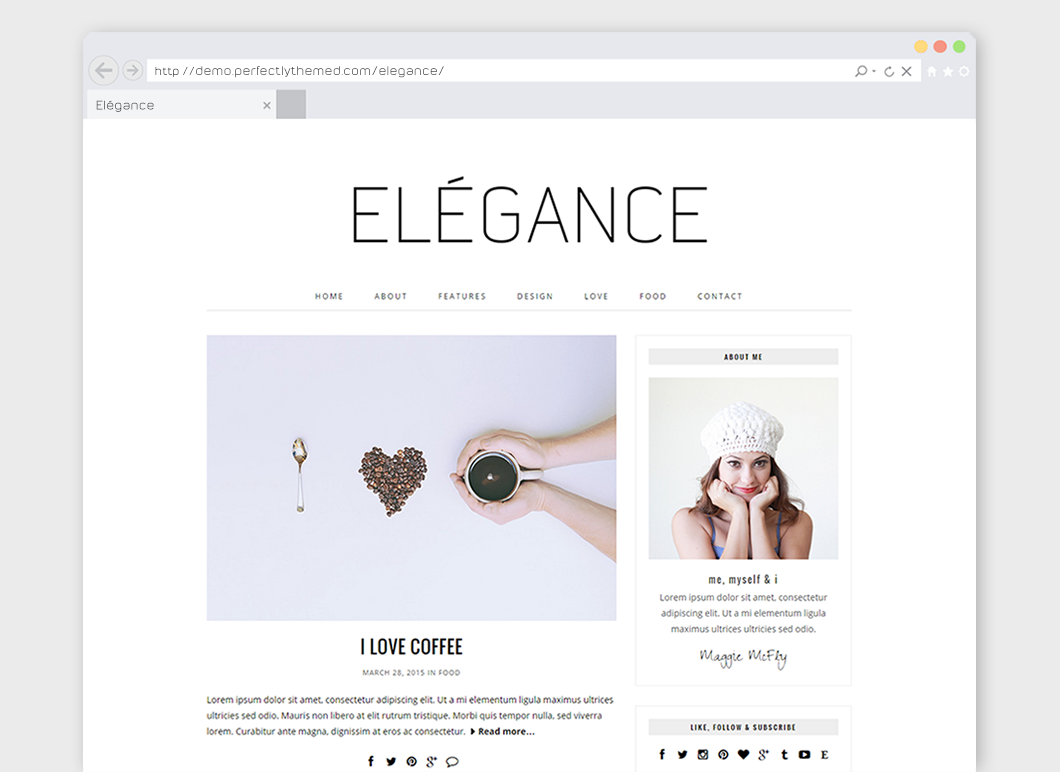Click the URL address bar field
1060x772 pixels.
500,70
